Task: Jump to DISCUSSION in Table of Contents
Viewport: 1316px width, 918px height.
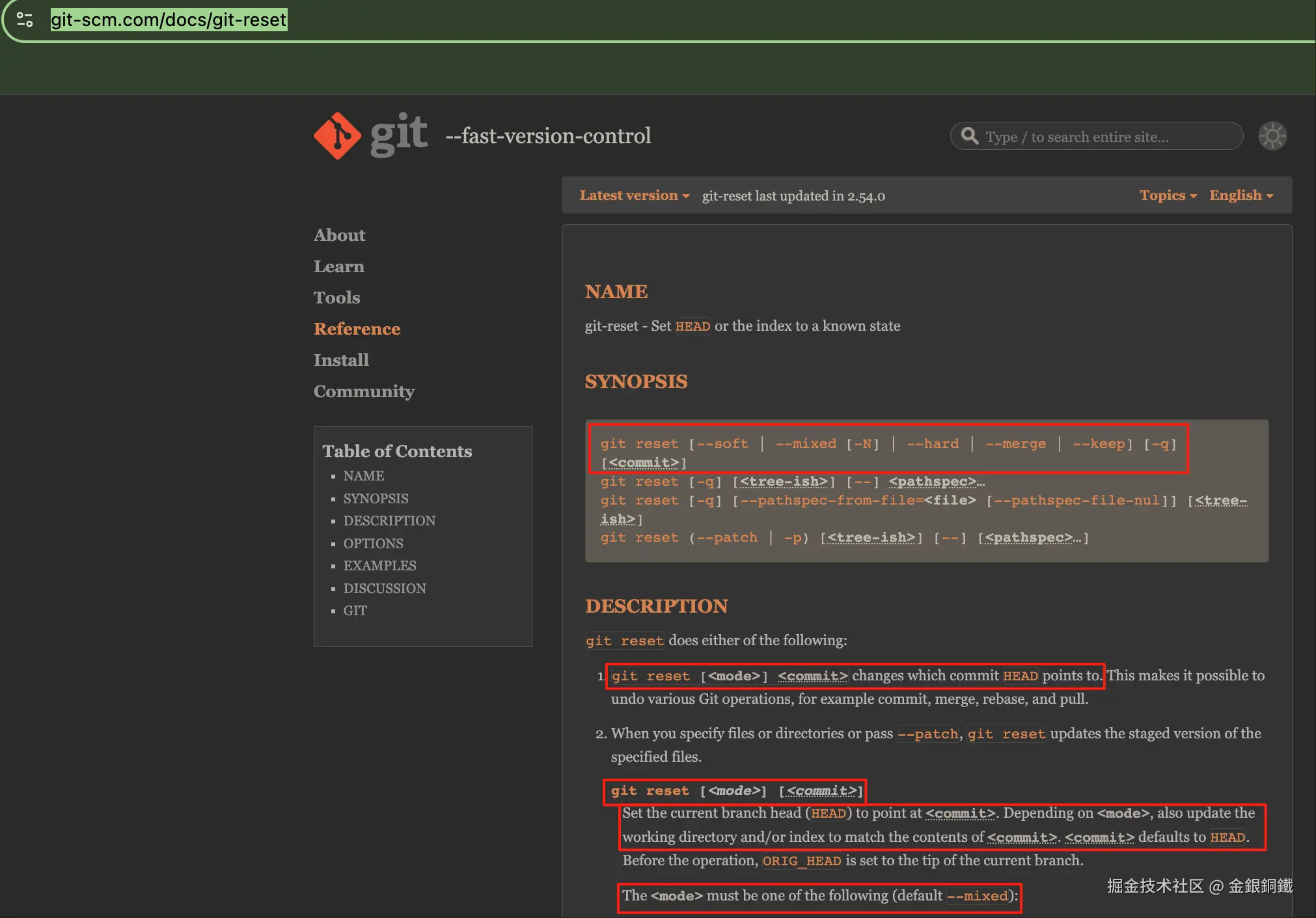Action: tap(385, 589)
